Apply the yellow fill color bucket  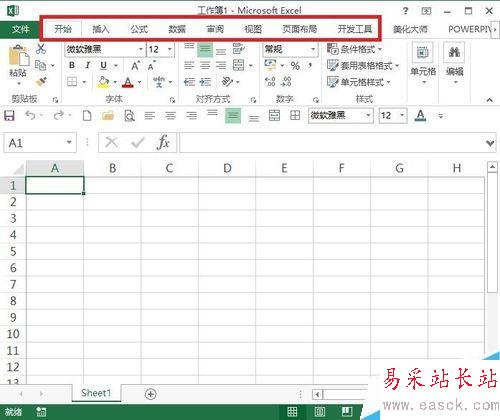coord(103,82)
